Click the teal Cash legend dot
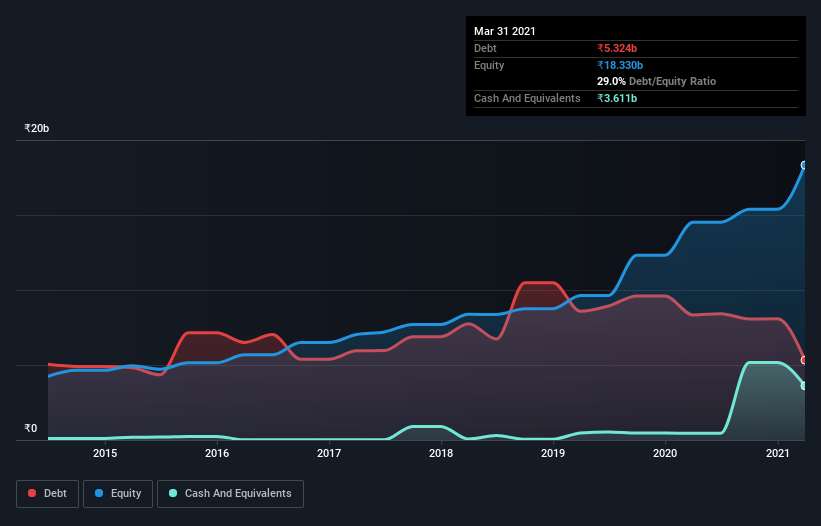 point(173,493)
